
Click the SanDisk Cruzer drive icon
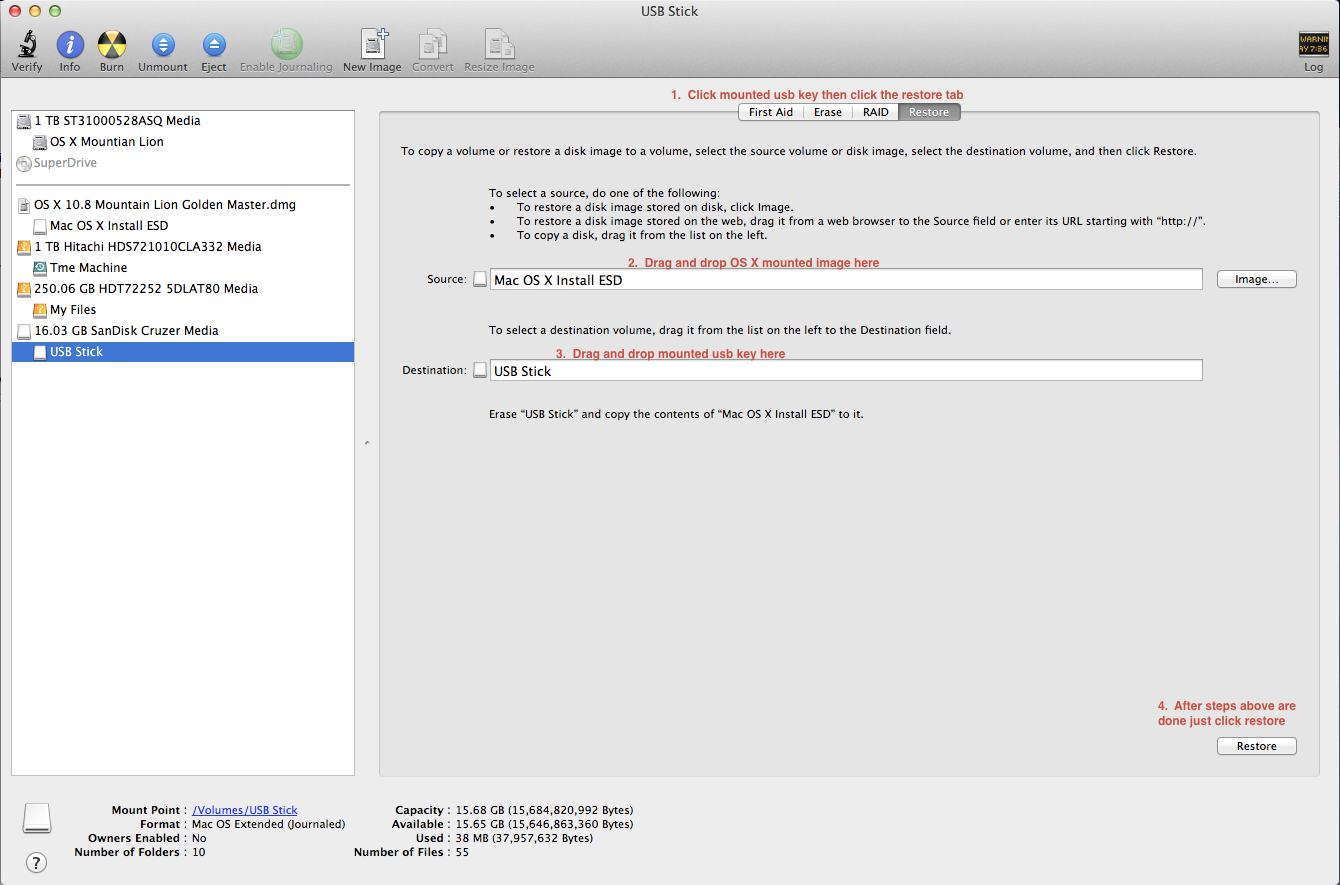[x=24, y=331]
